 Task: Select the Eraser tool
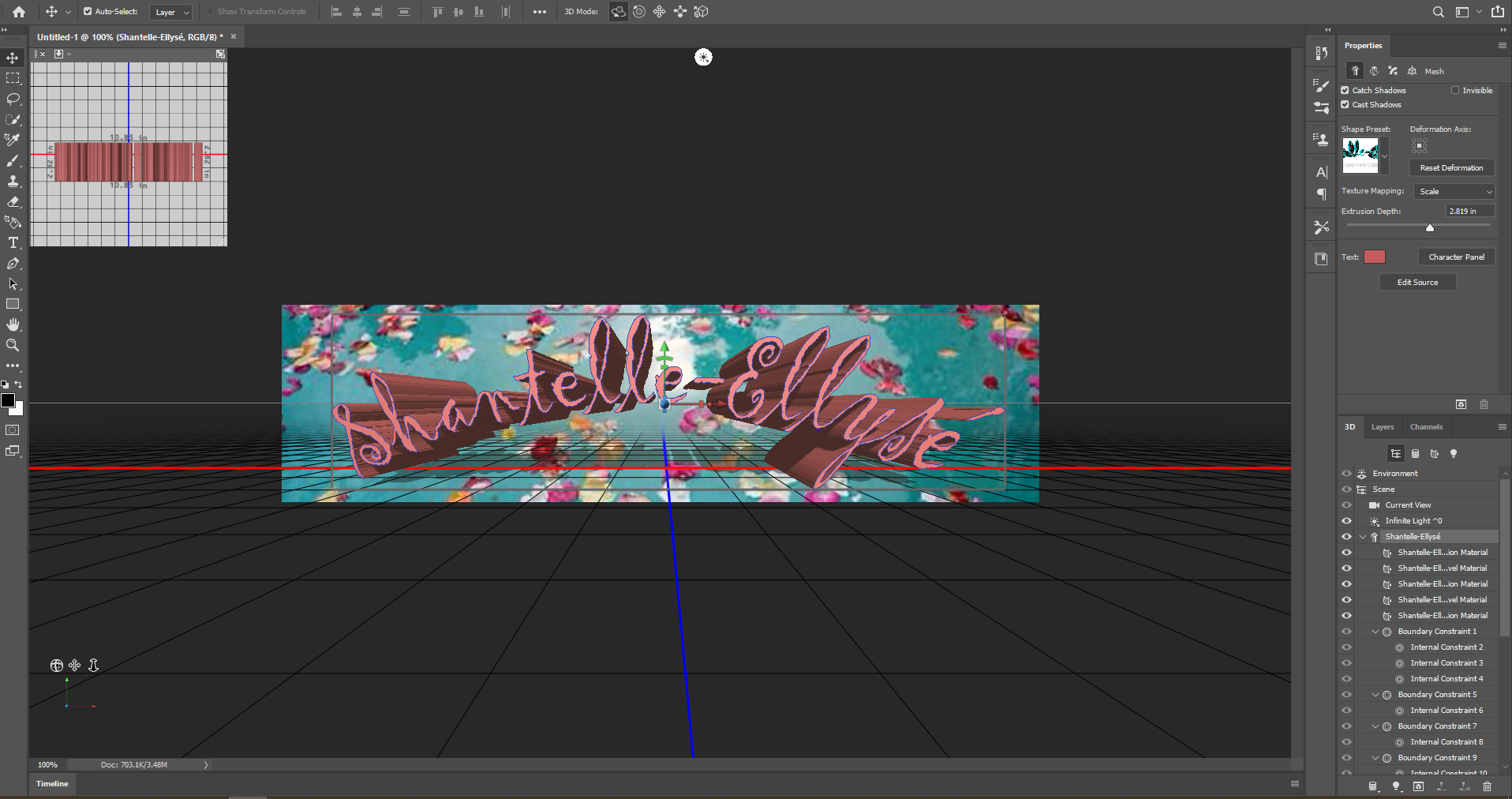(13, 201)
